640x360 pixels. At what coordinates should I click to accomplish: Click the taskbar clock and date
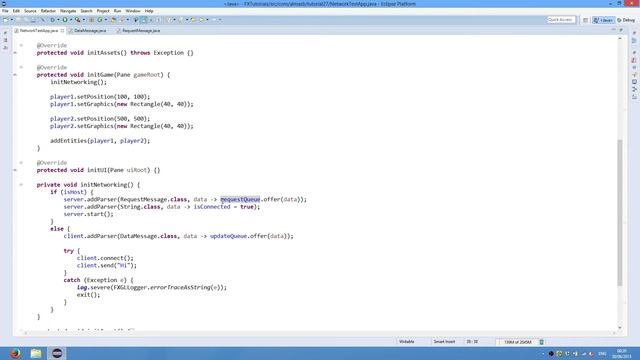(x=622, y=353)
